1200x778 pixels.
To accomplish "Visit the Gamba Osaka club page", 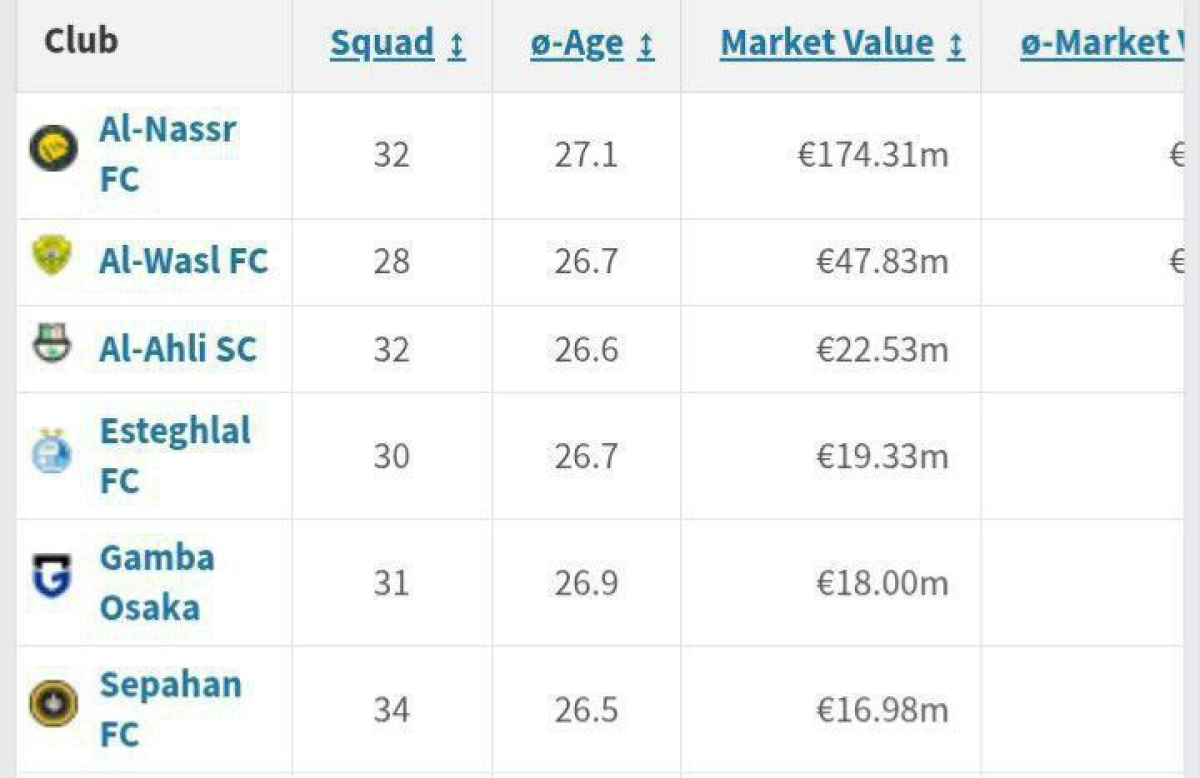I will [156, 582].
